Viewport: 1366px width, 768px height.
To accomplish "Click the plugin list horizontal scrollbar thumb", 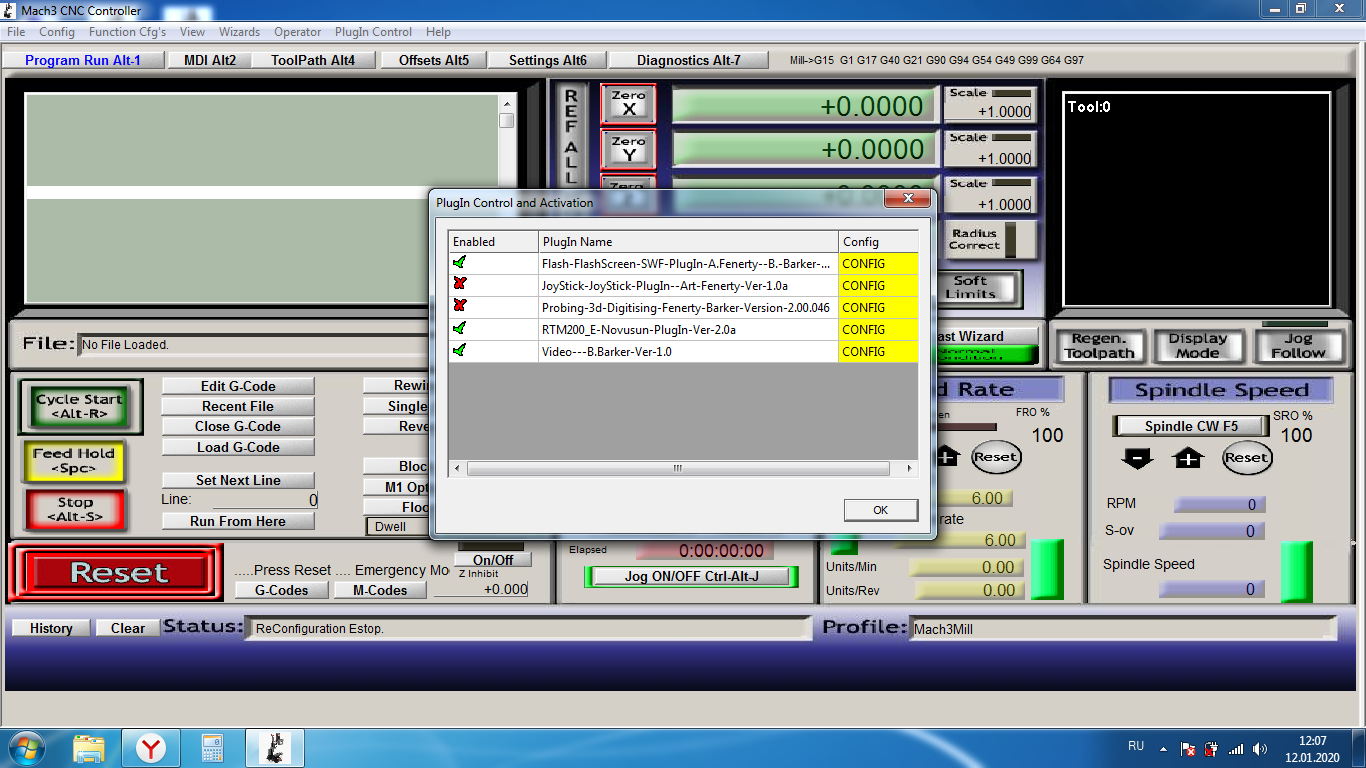I will click(678, 468).
